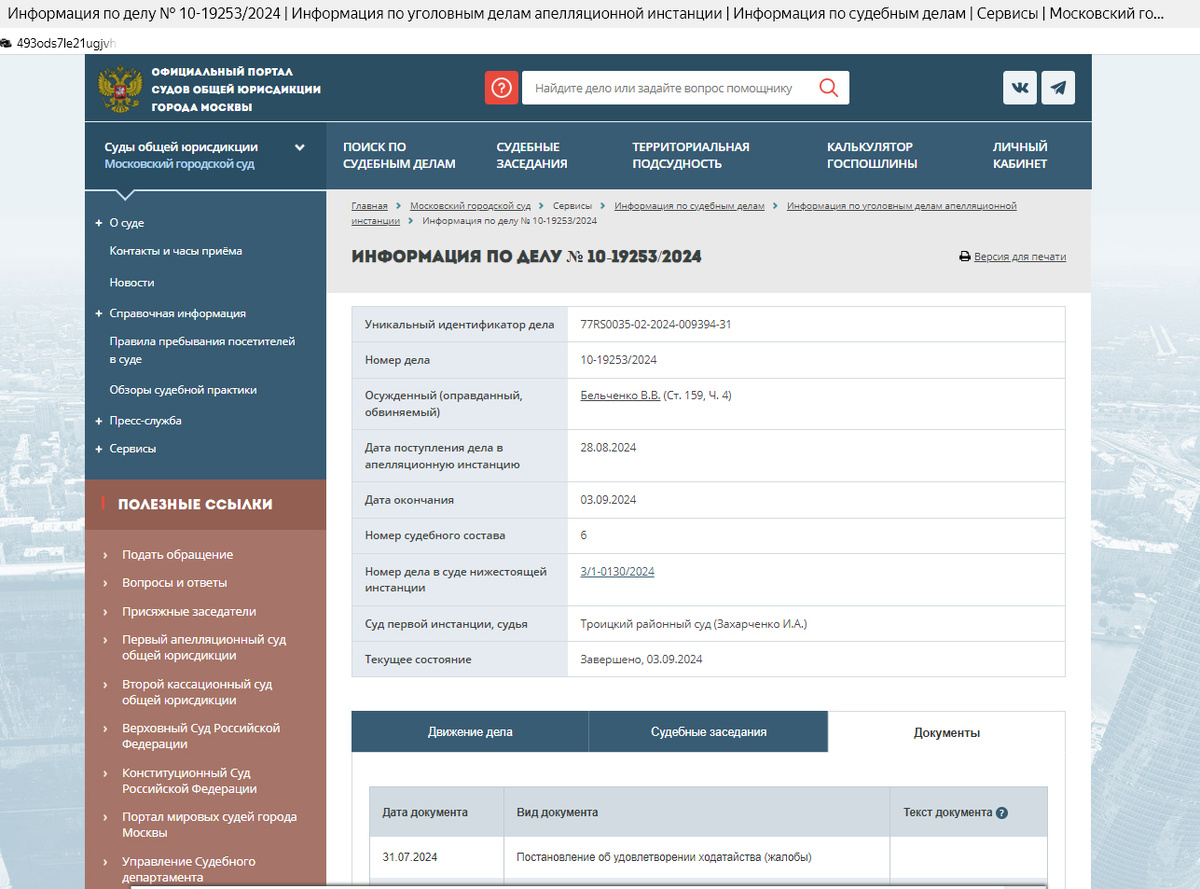Select the Документы tab

(947, 733)
